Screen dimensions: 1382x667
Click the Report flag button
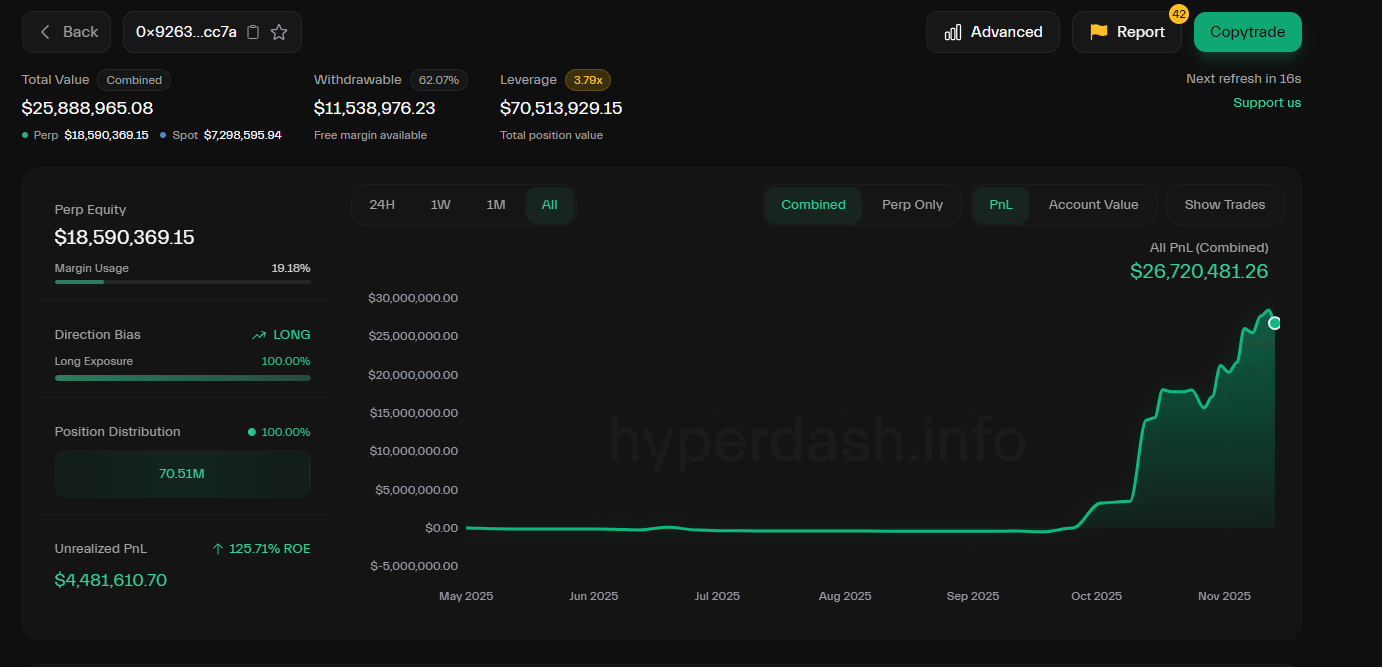point(1126,32)
